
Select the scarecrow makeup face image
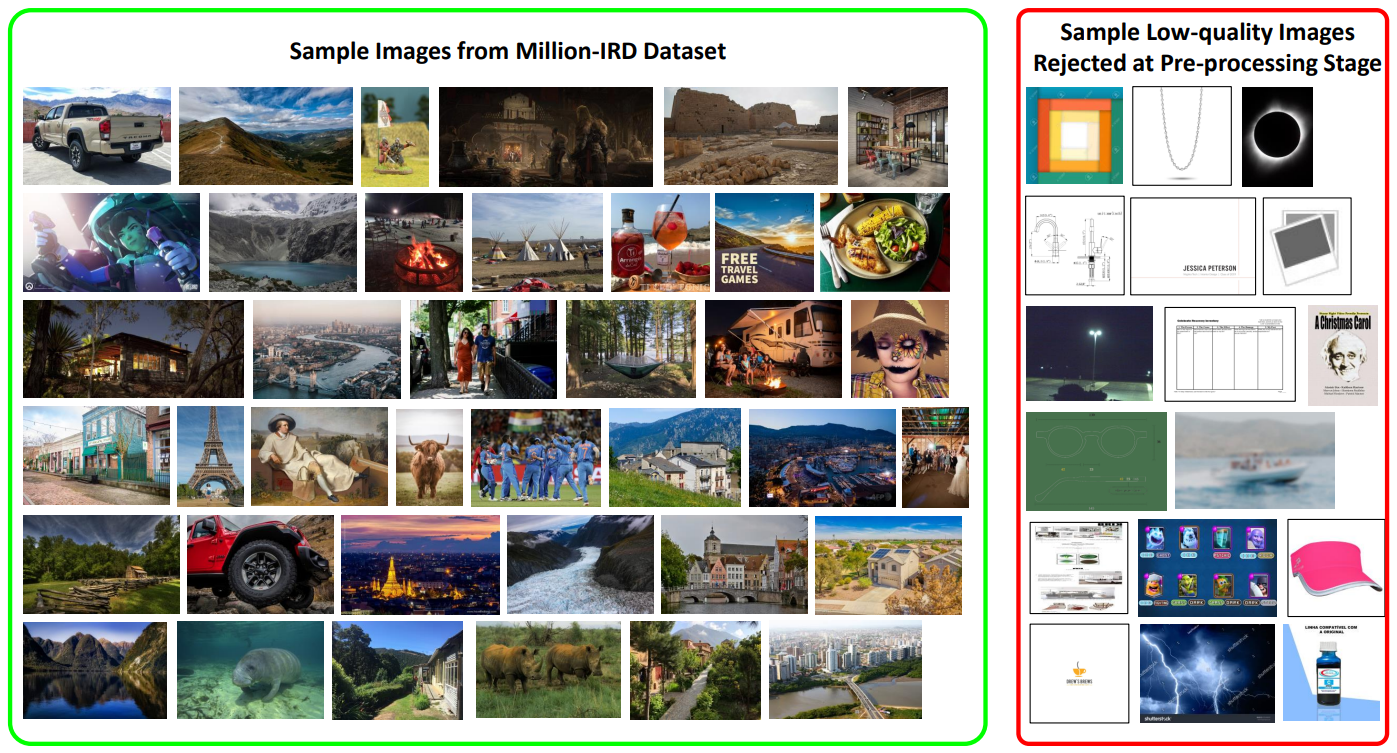(x=900, y=349)
